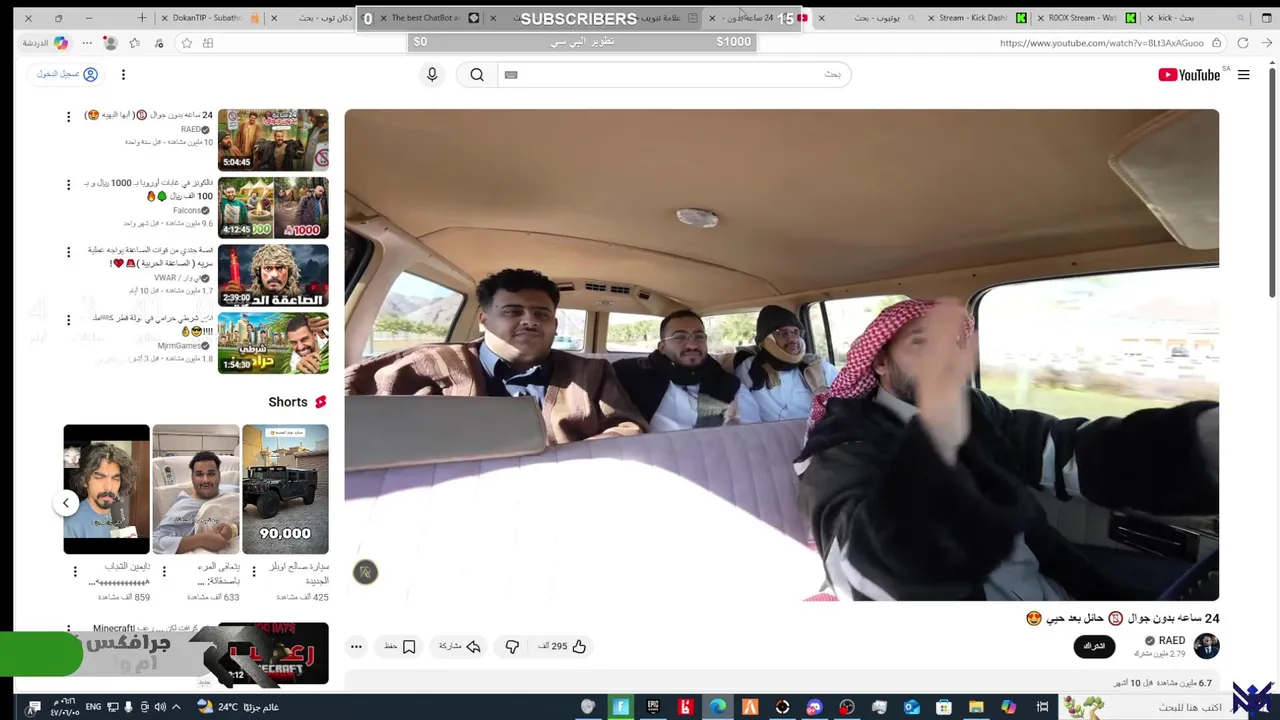The height and width of the screenshot is (720, 1280).
Task: Click the YouTube URL in address bar
Action: coord(1101,43)
